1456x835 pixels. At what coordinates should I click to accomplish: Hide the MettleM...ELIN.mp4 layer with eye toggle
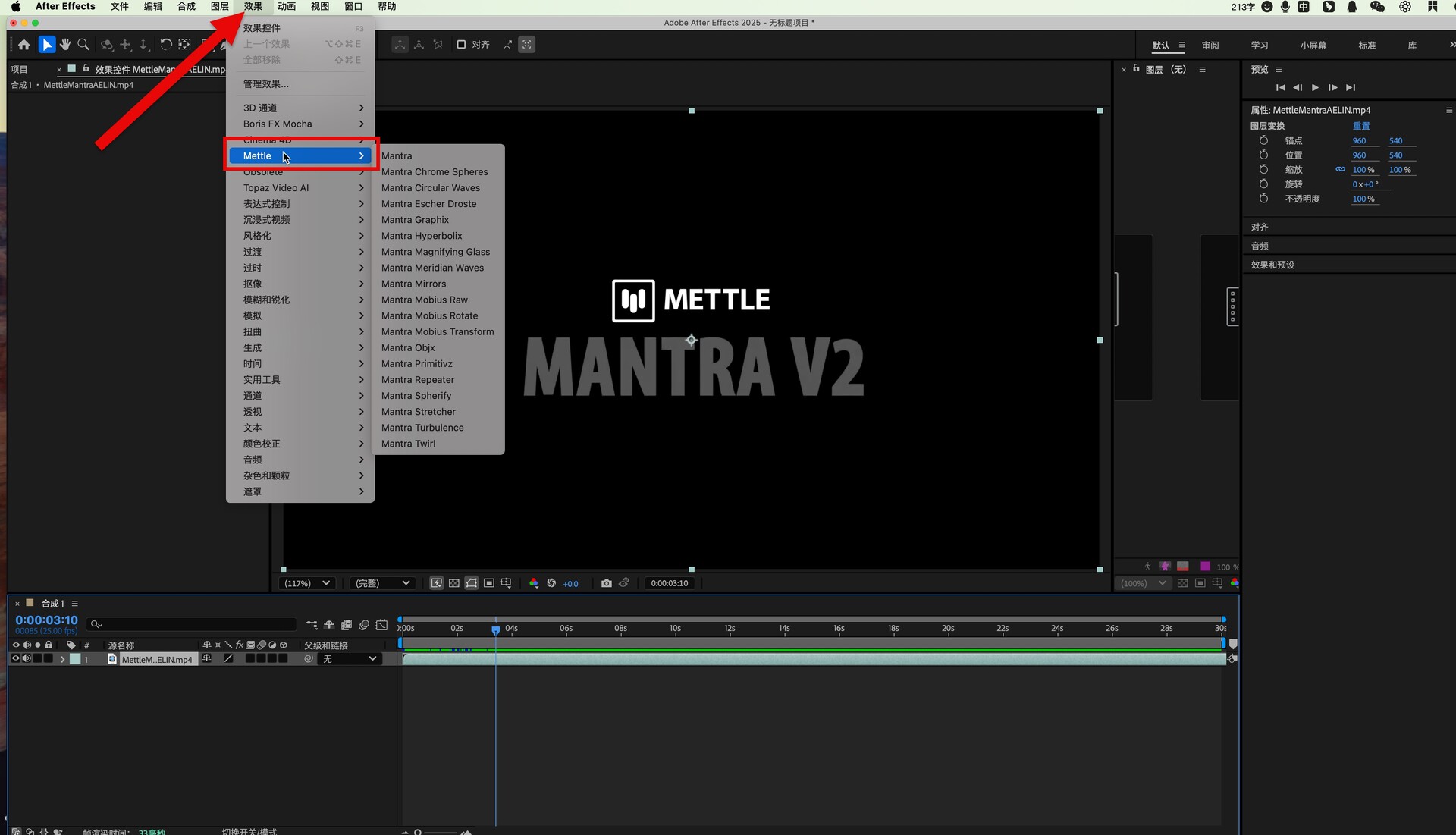[x=15, y=659]
